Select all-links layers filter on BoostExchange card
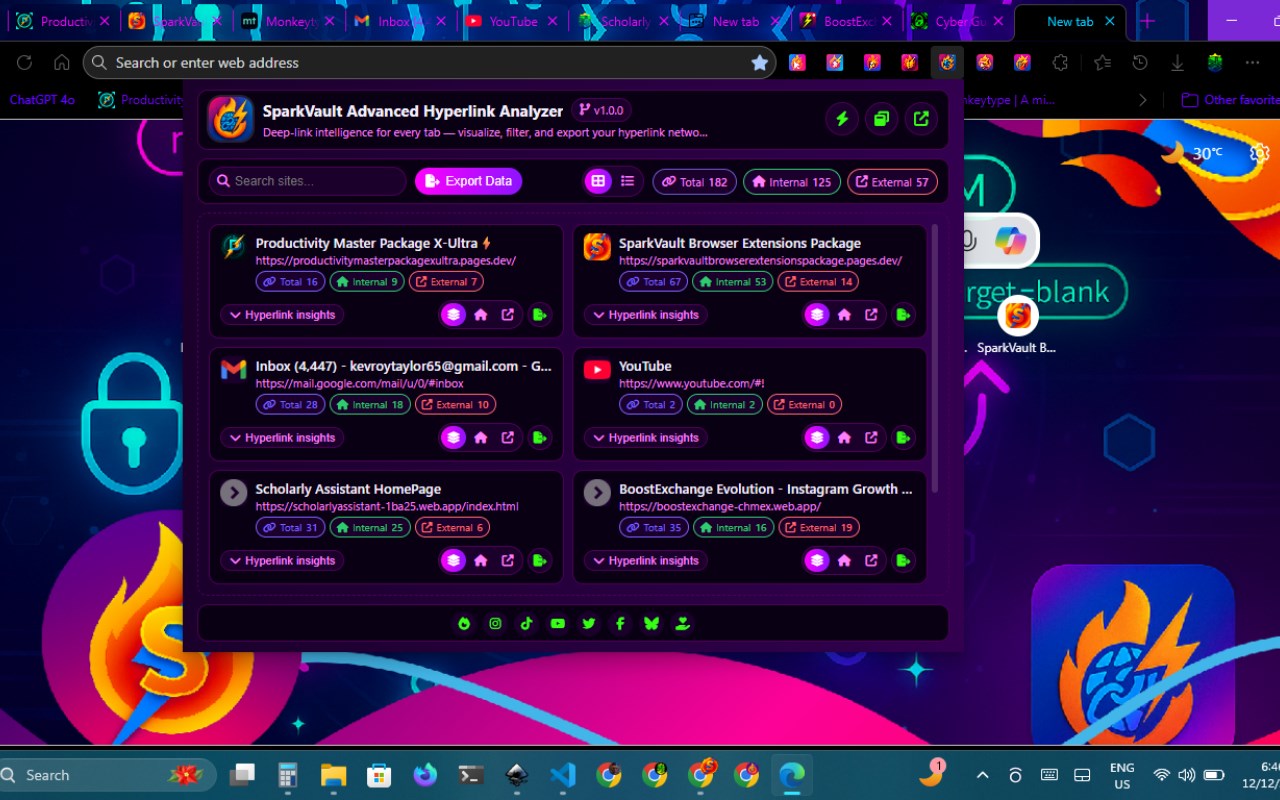This screenshot has width=1280, height=800. pyautogui.click(x=818, y=561)
